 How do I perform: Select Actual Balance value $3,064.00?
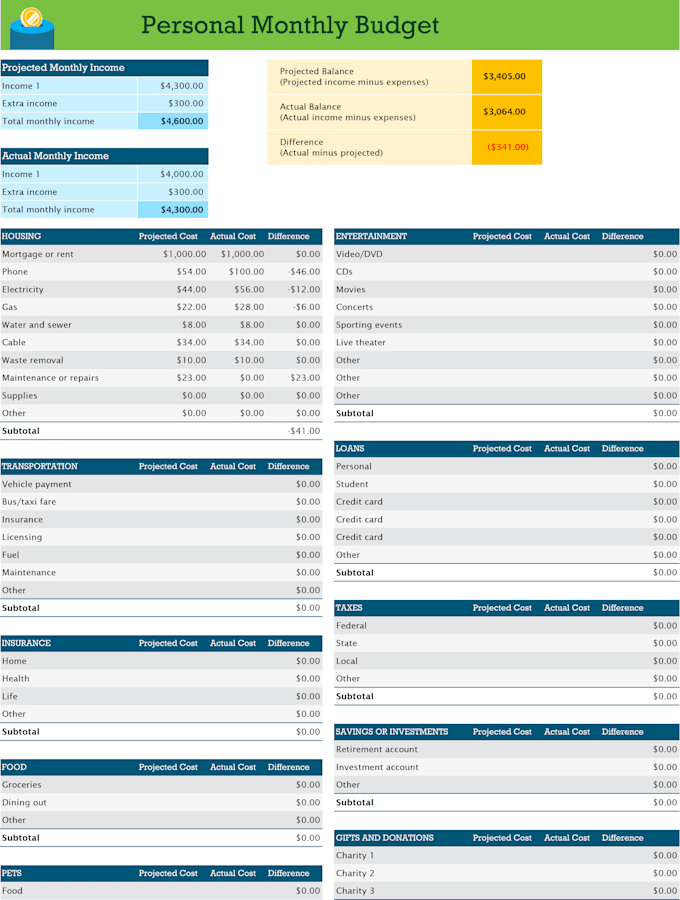(504, 112)
